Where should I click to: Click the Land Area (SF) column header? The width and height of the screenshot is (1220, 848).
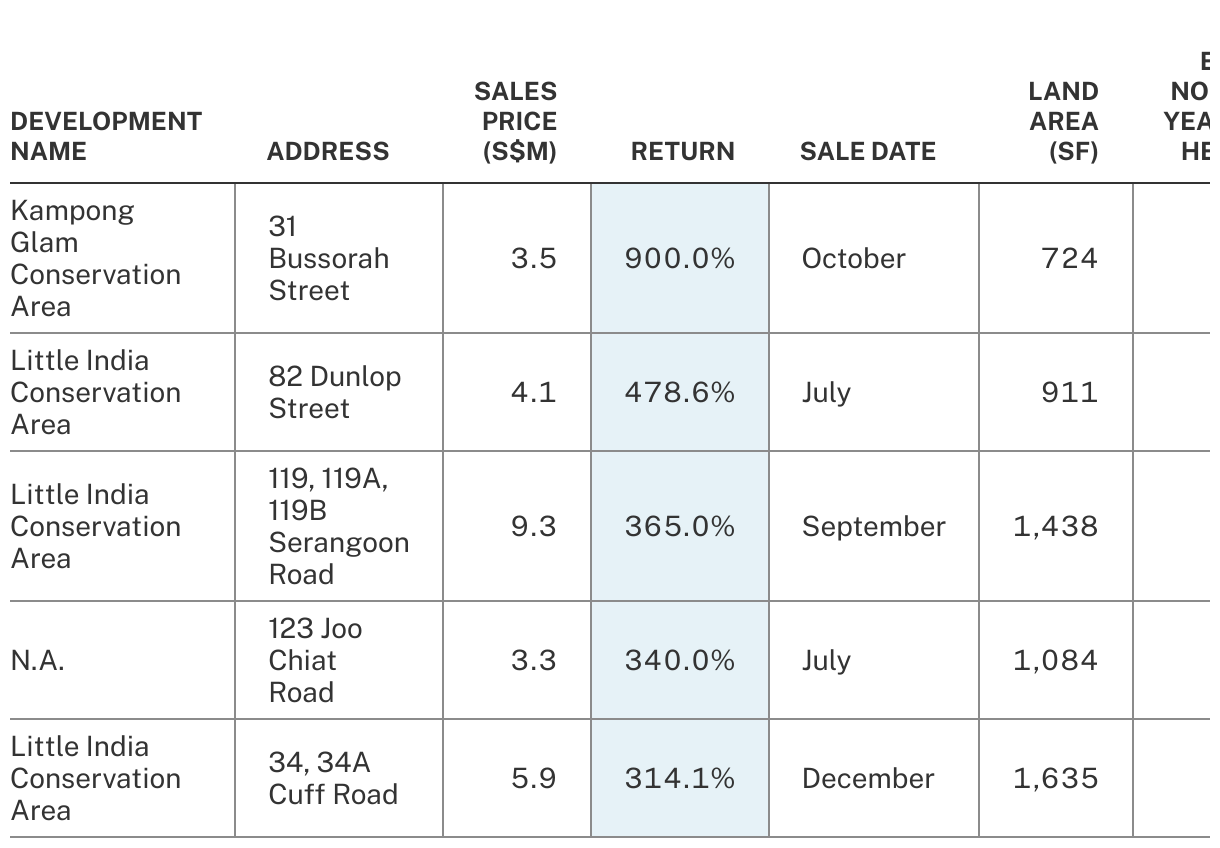click(x=1063, y=121)
